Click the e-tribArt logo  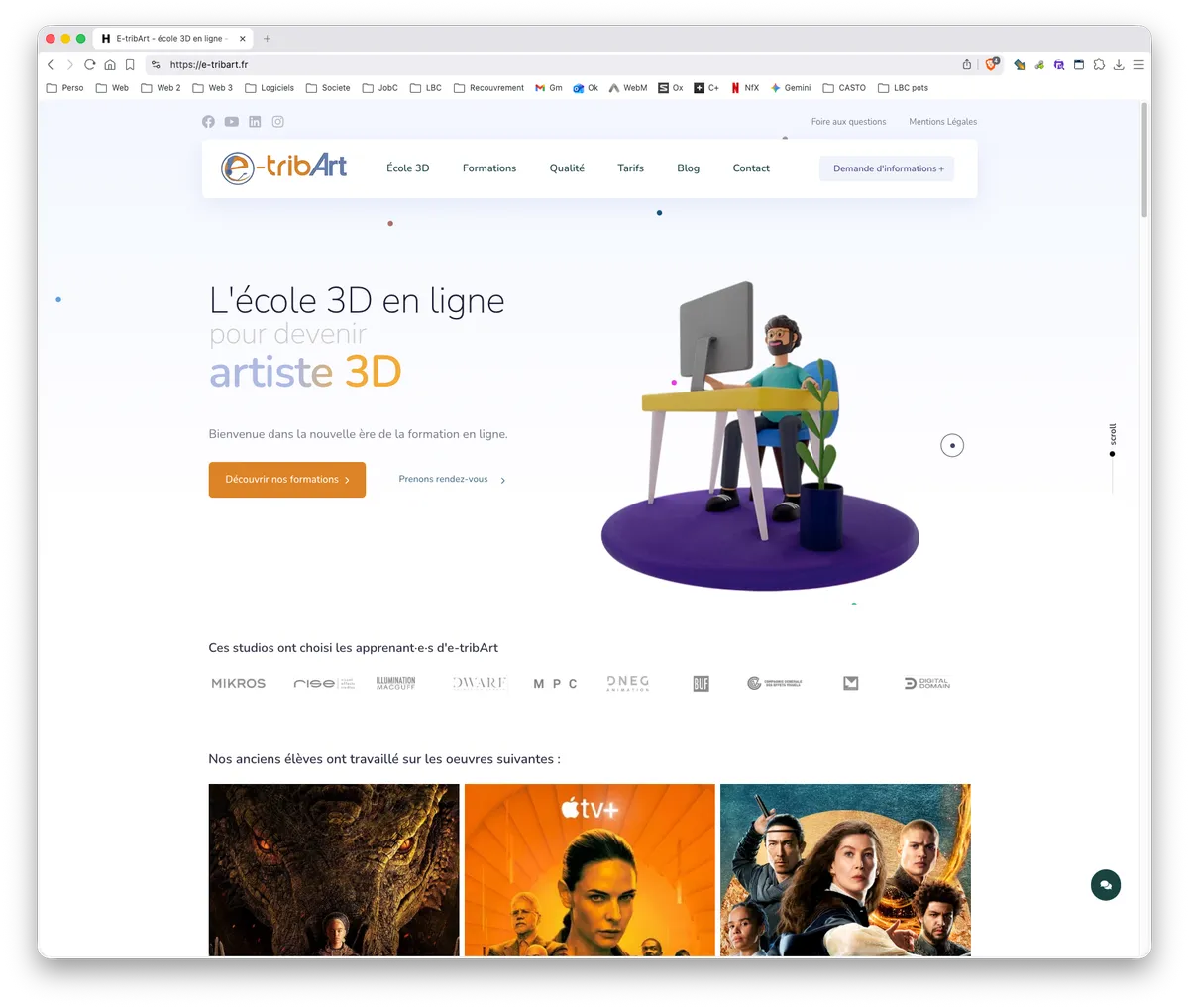pyautogui.click(x=283, y=168)
